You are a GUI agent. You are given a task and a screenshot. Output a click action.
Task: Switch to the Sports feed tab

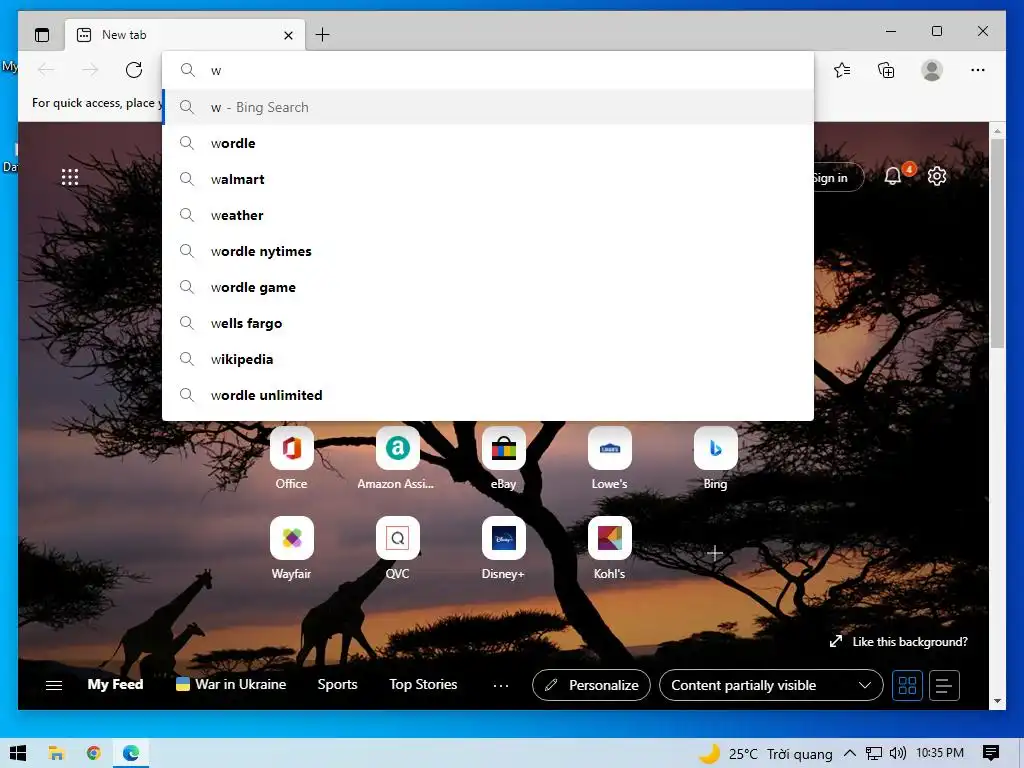pyautogui.click(x=337, y=684)
